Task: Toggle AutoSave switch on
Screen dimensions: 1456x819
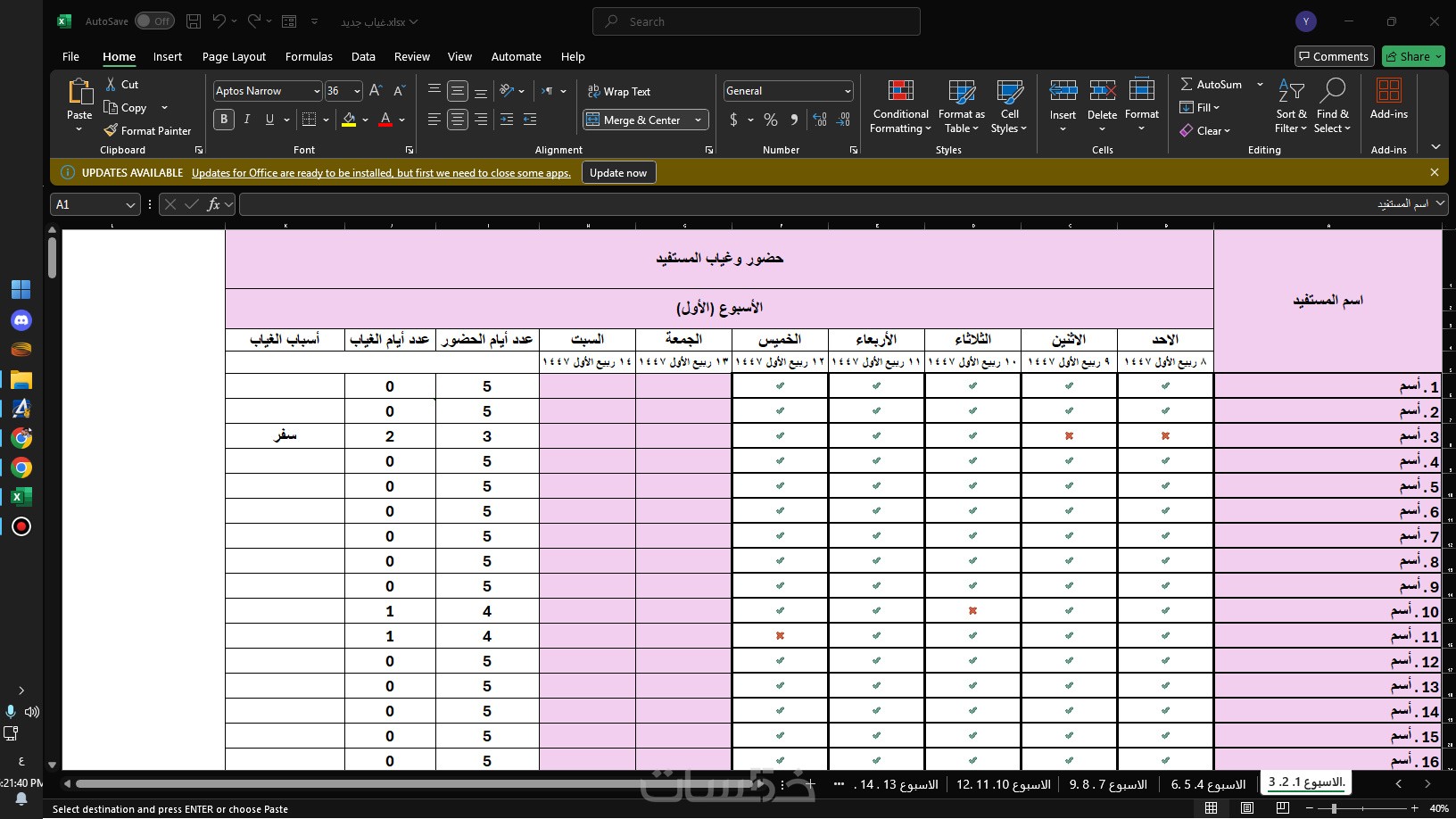Action: [x=154, y=21]
